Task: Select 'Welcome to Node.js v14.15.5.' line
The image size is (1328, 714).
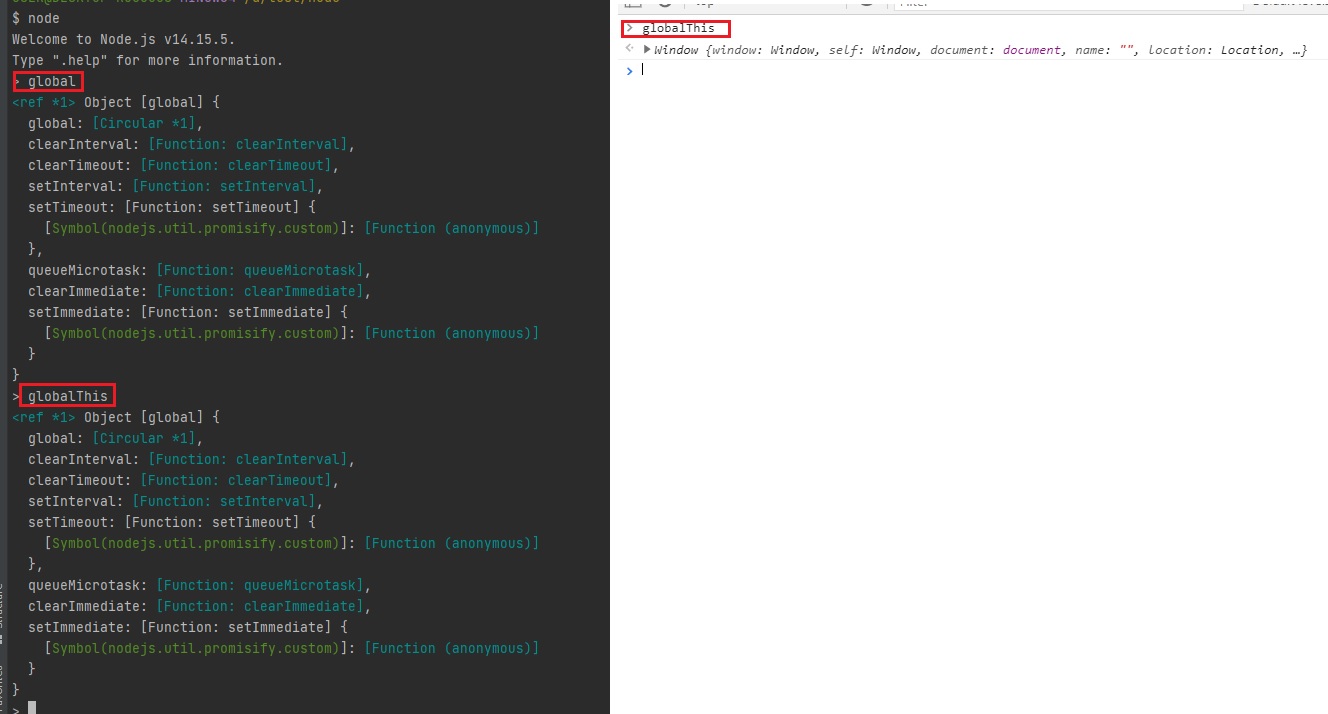Action: 124,39
